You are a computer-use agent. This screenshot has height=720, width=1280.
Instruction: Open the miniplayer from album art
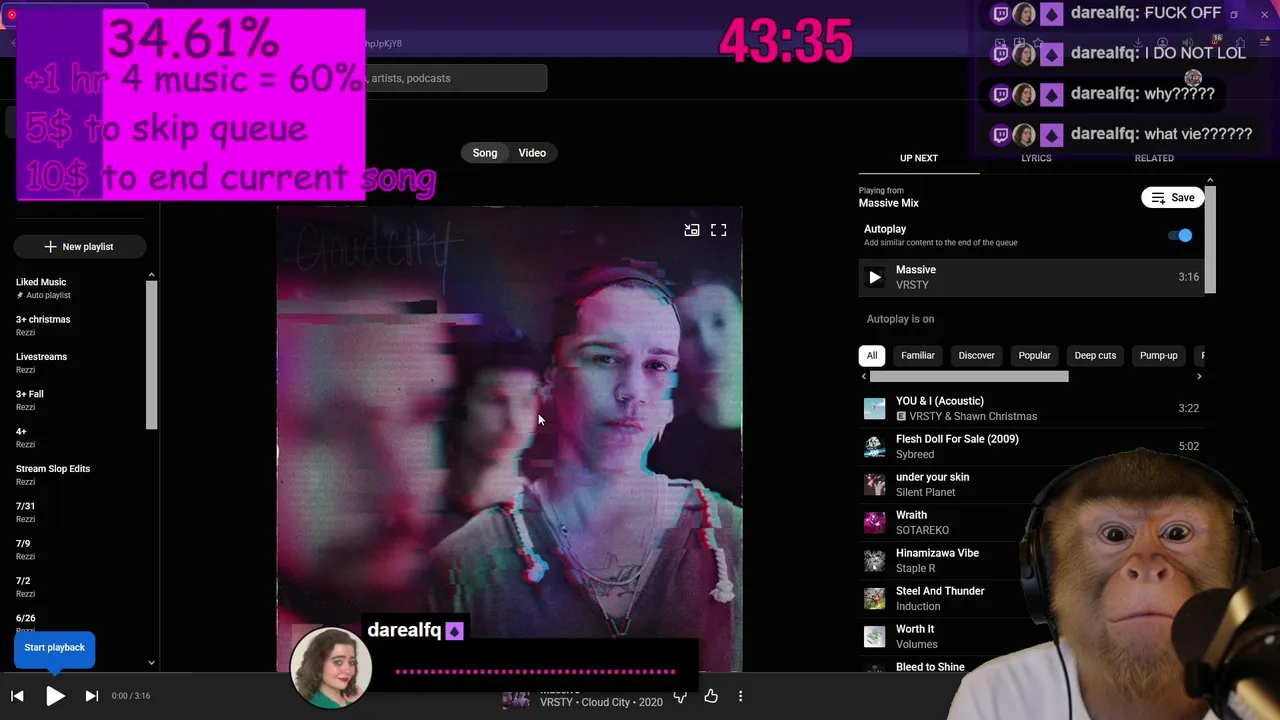point(691,230)
